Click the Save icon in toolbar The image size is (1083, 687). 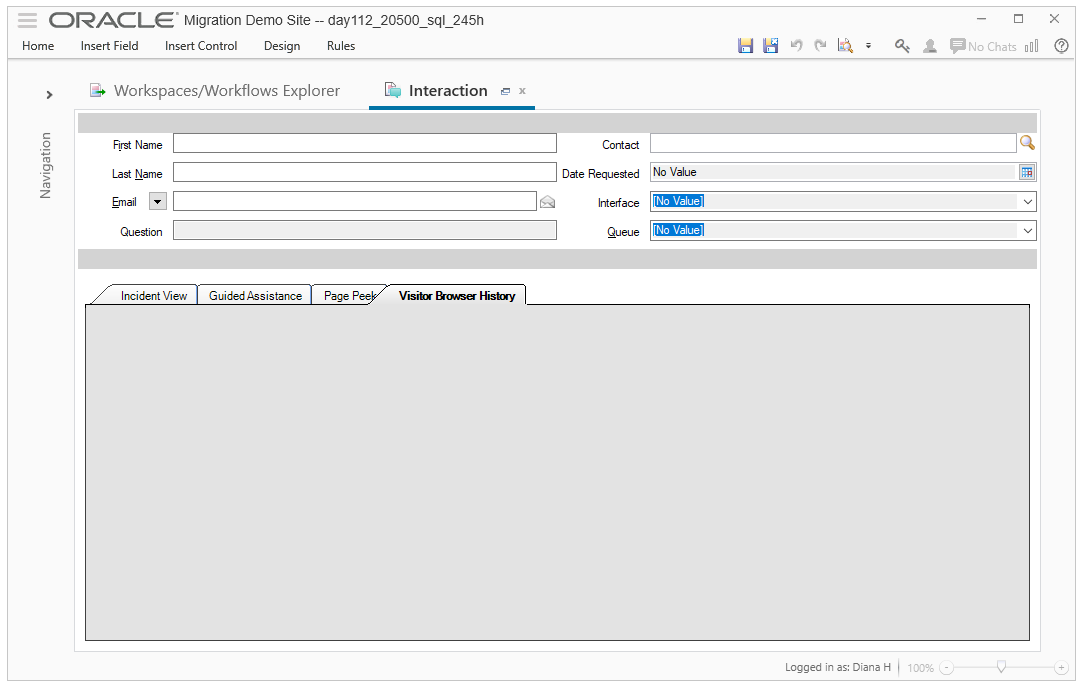tap(745, 46)
